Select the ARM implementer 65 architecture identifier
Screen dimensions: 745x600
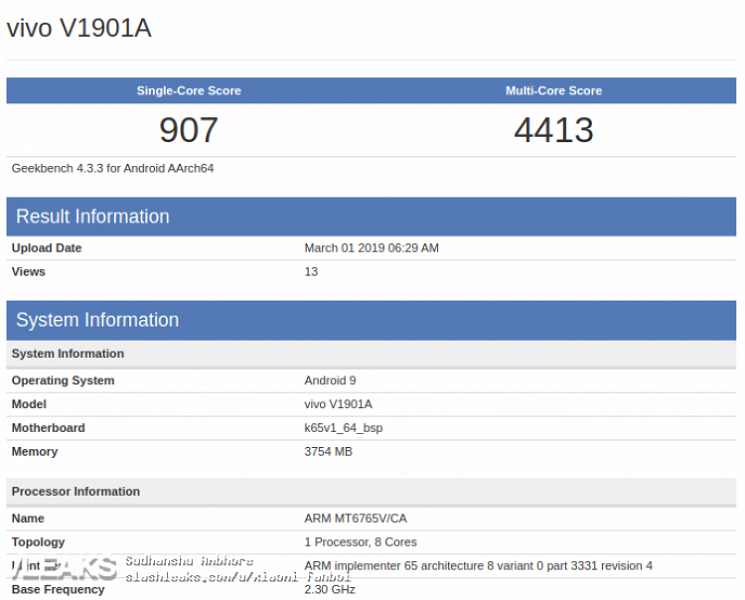click(478, 566)
